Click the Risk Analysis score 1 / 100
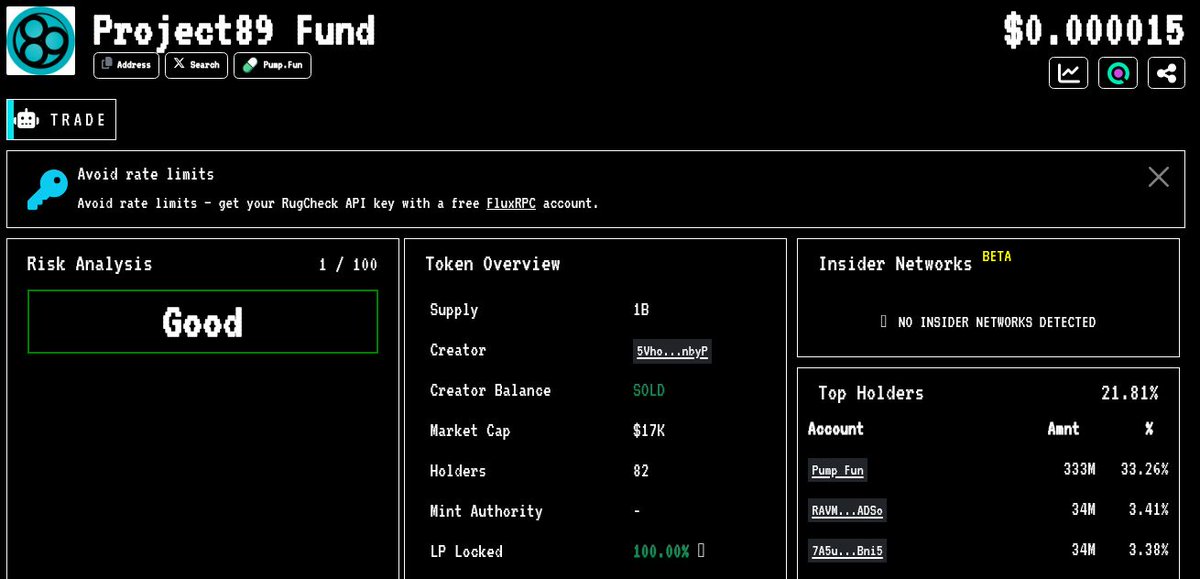The width and height of the screenshot is (1200, 579). click(x=348, y=265)
